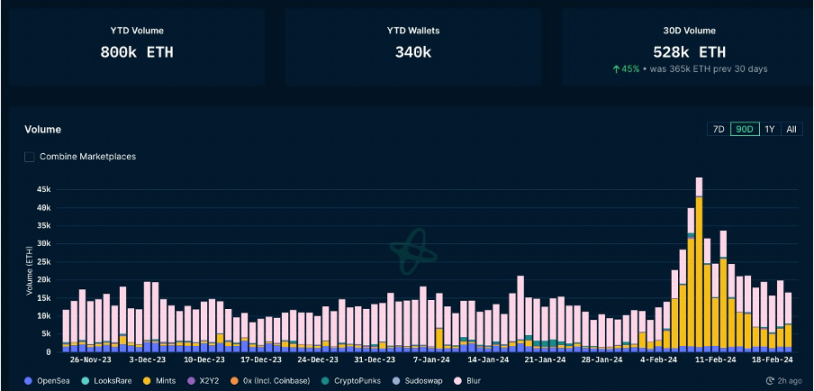Click the 18-Feb-24 axis label
Image resolution: width=814 pixels, height=391 pixels.
click(772, 359)
